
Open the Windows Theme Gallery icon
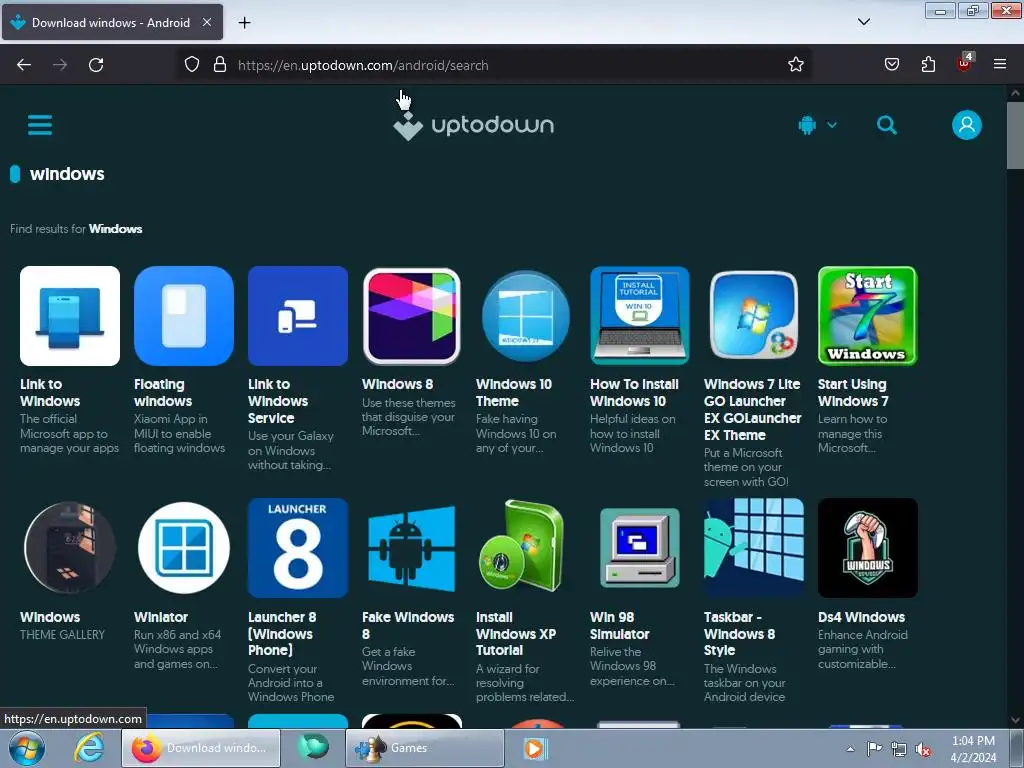pos(70,548)
